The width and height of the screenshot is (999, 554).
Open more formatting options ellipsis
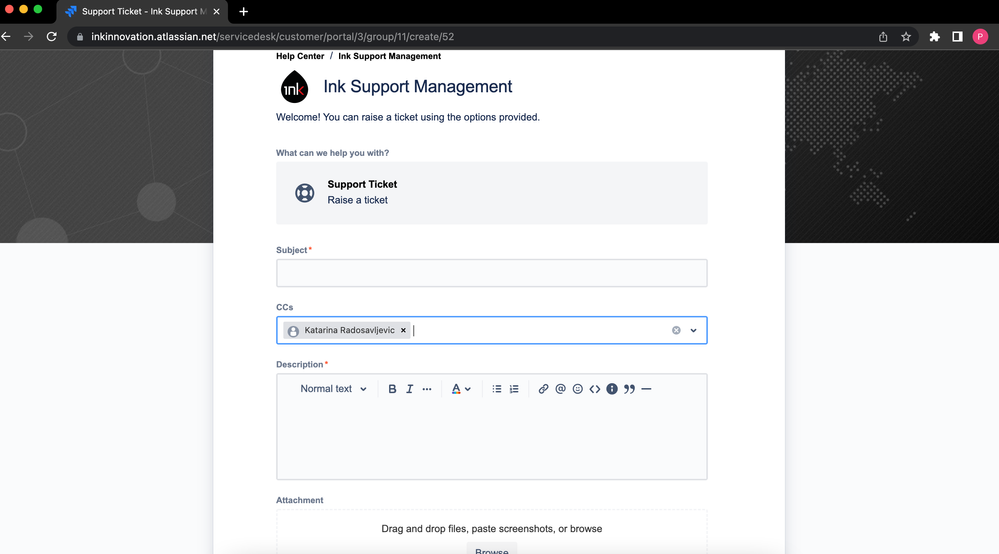pos(427,389)
